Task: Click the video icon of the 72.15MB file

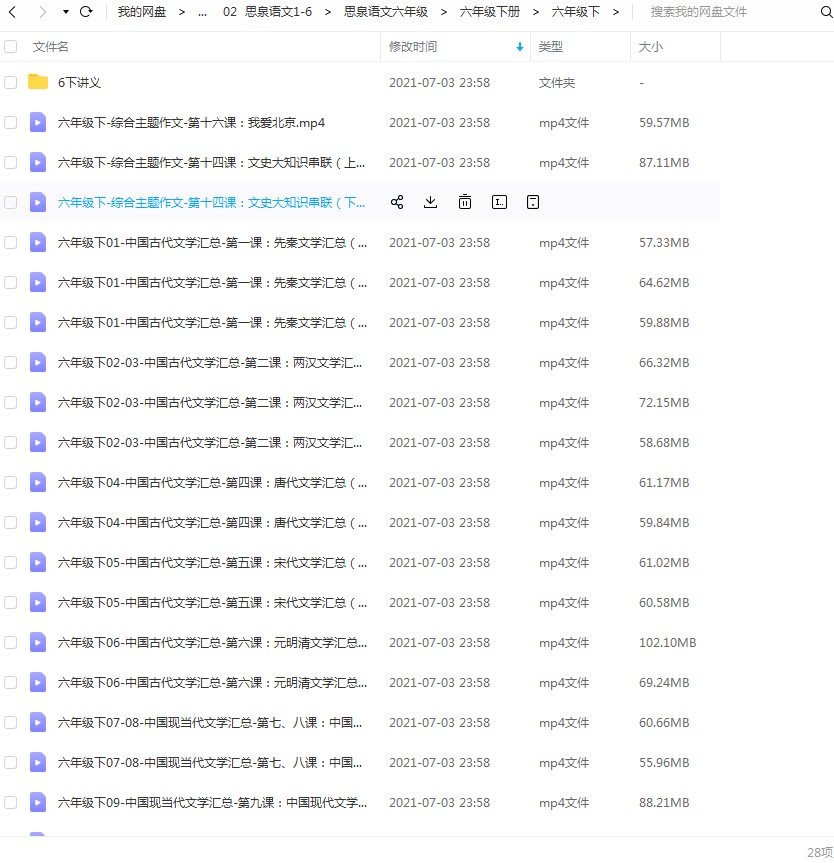Action: [x=38, y=402]
